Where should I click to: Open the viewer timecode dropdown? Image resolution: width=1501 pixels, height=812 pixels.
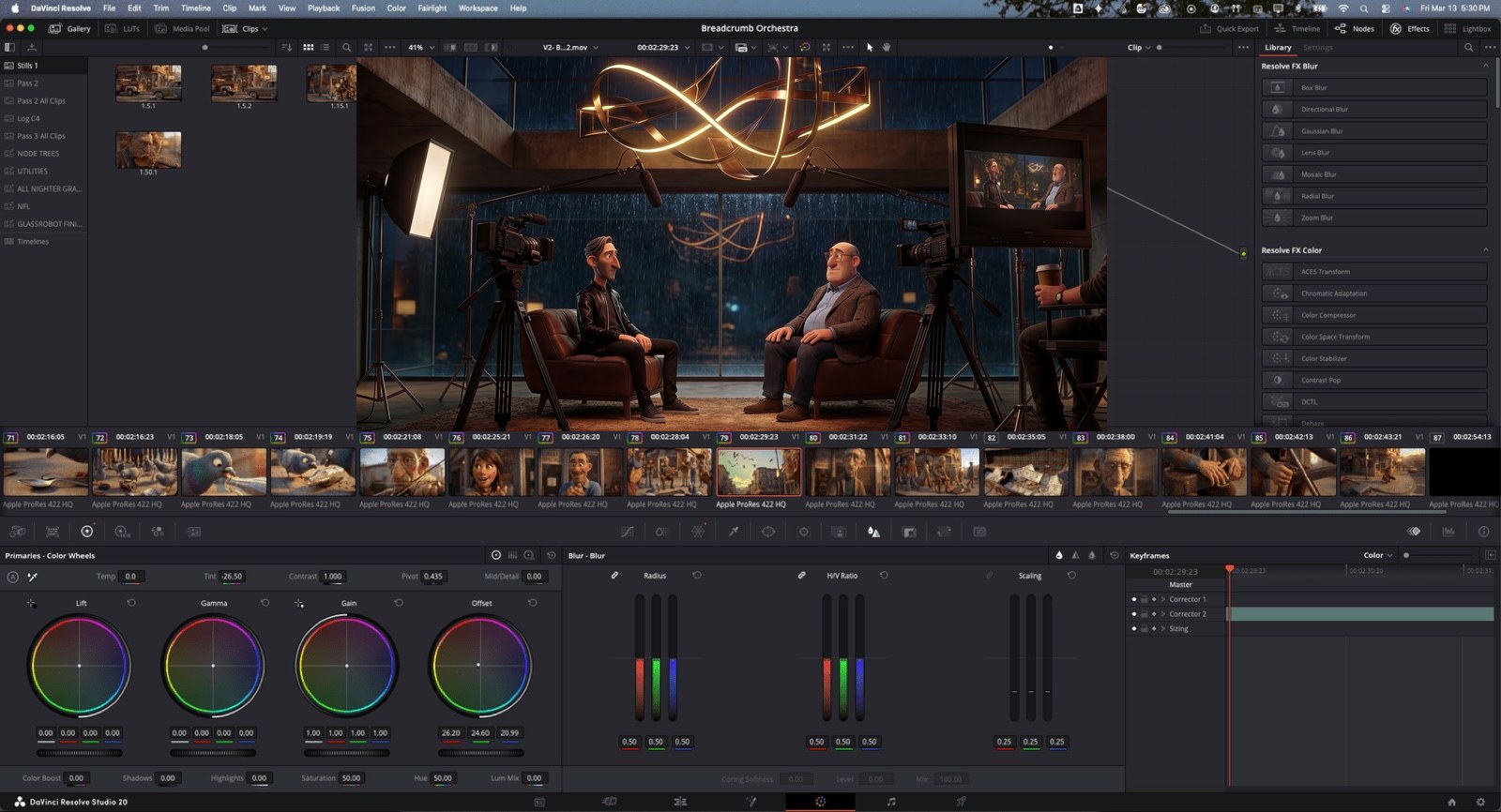663,47
